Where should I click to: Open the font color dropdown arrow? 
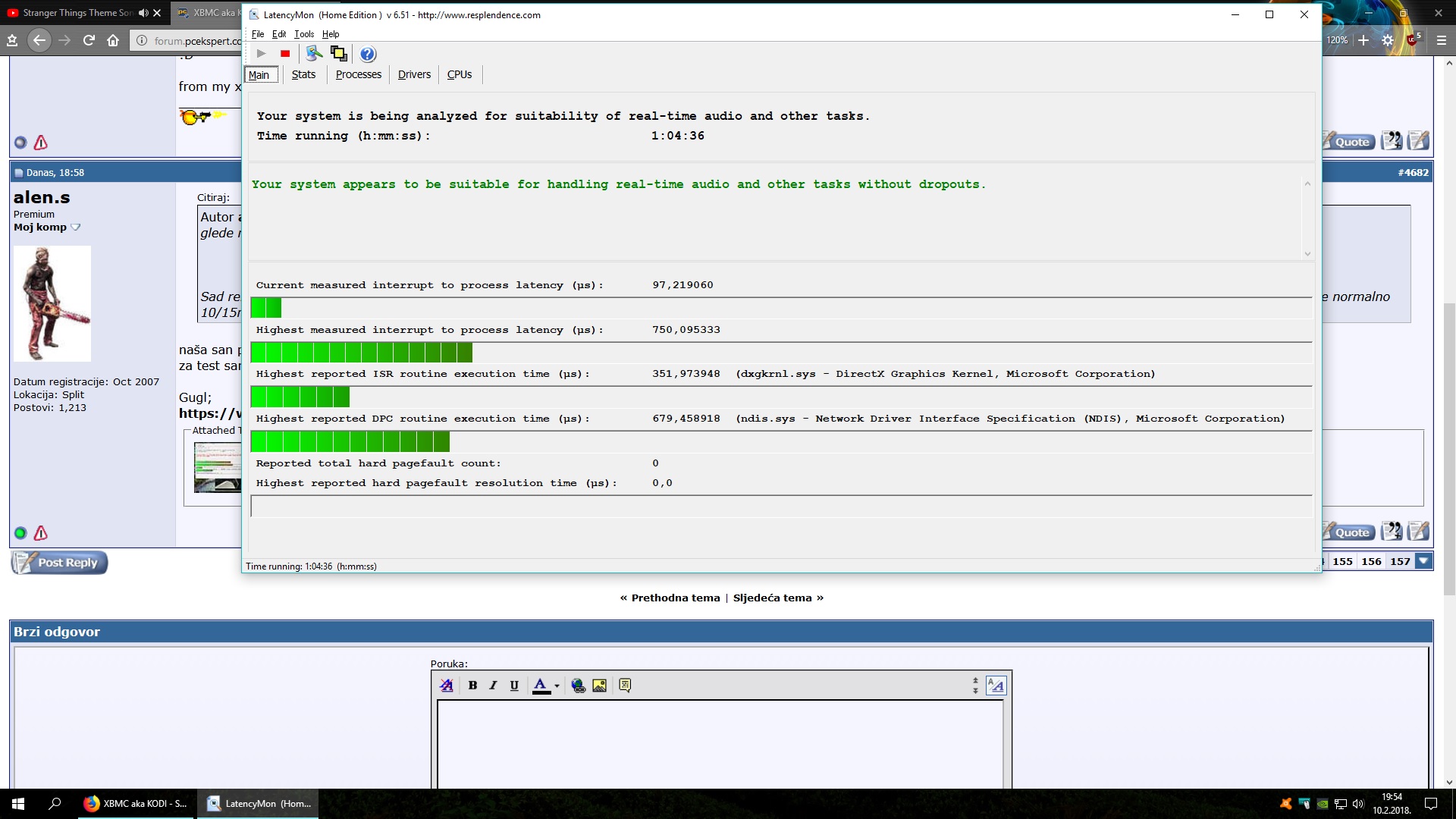tap(557, 686)
